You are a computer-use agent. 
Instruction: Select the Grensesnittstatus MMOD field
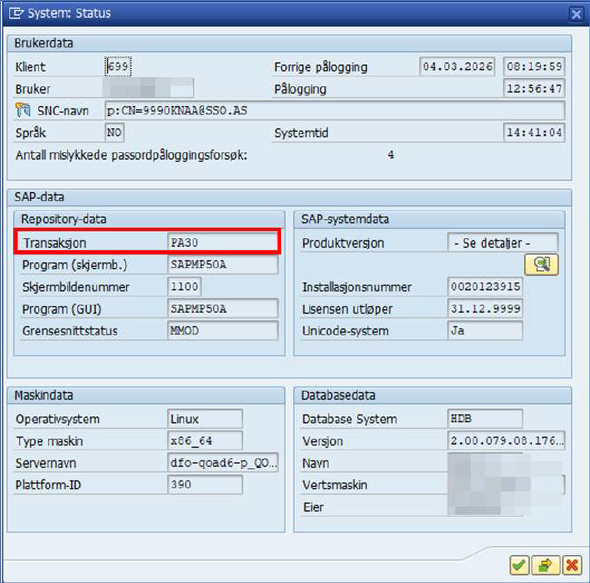point(223,331)
